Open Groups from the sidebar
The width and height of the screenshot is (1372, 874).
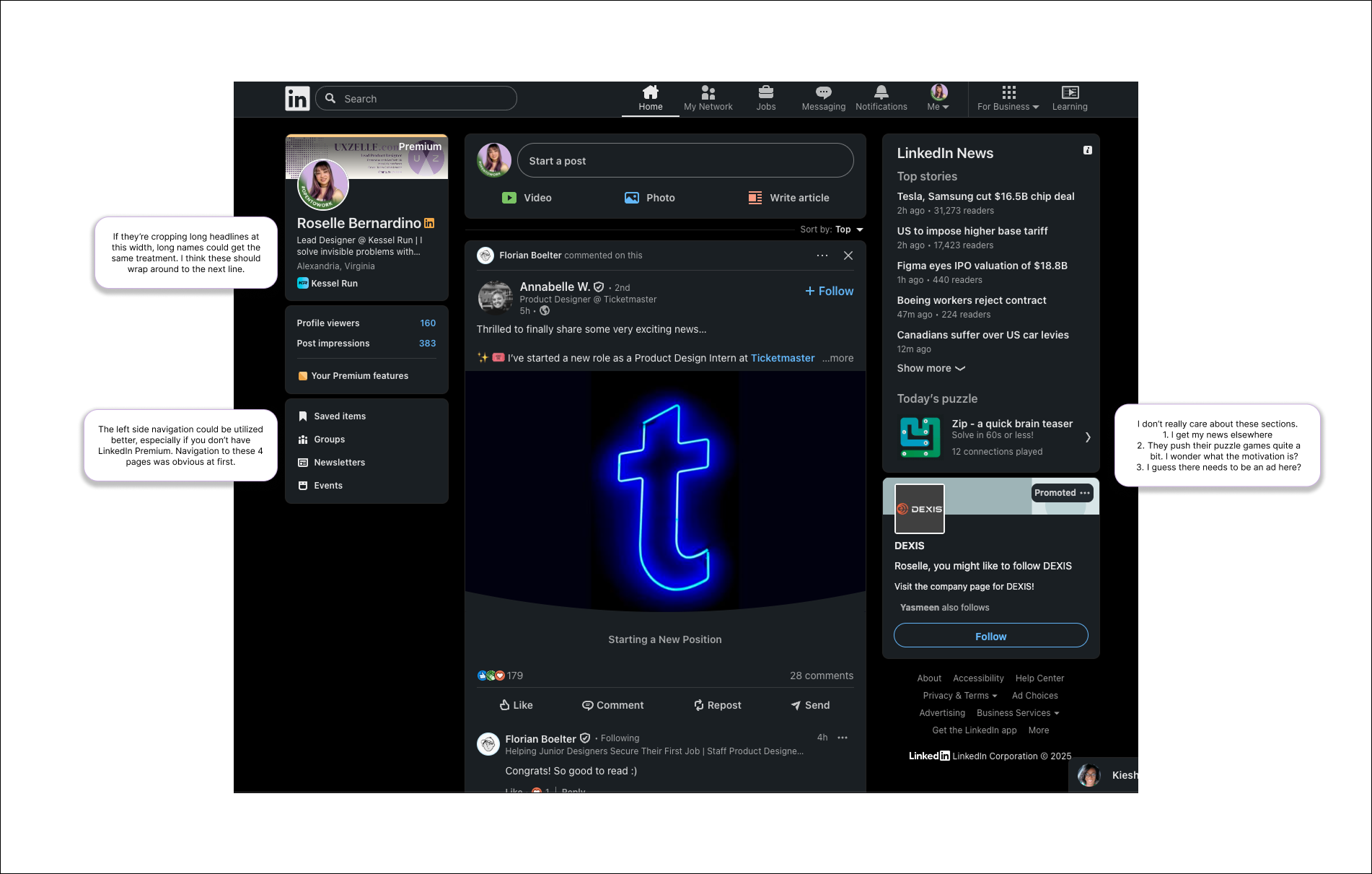[x=322, y=440]
